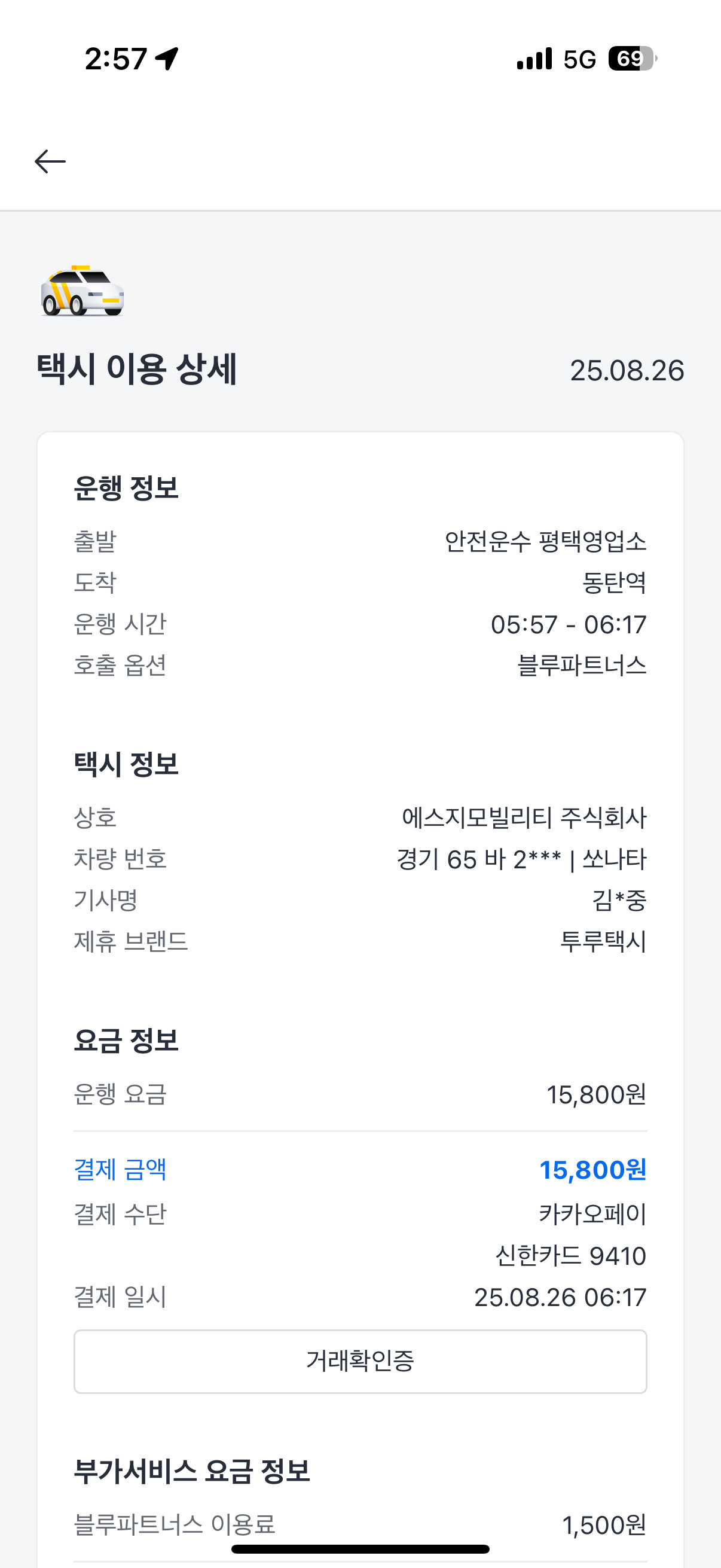Tap the taxi car icon
Screen dimensions: 721x1568
82,291
